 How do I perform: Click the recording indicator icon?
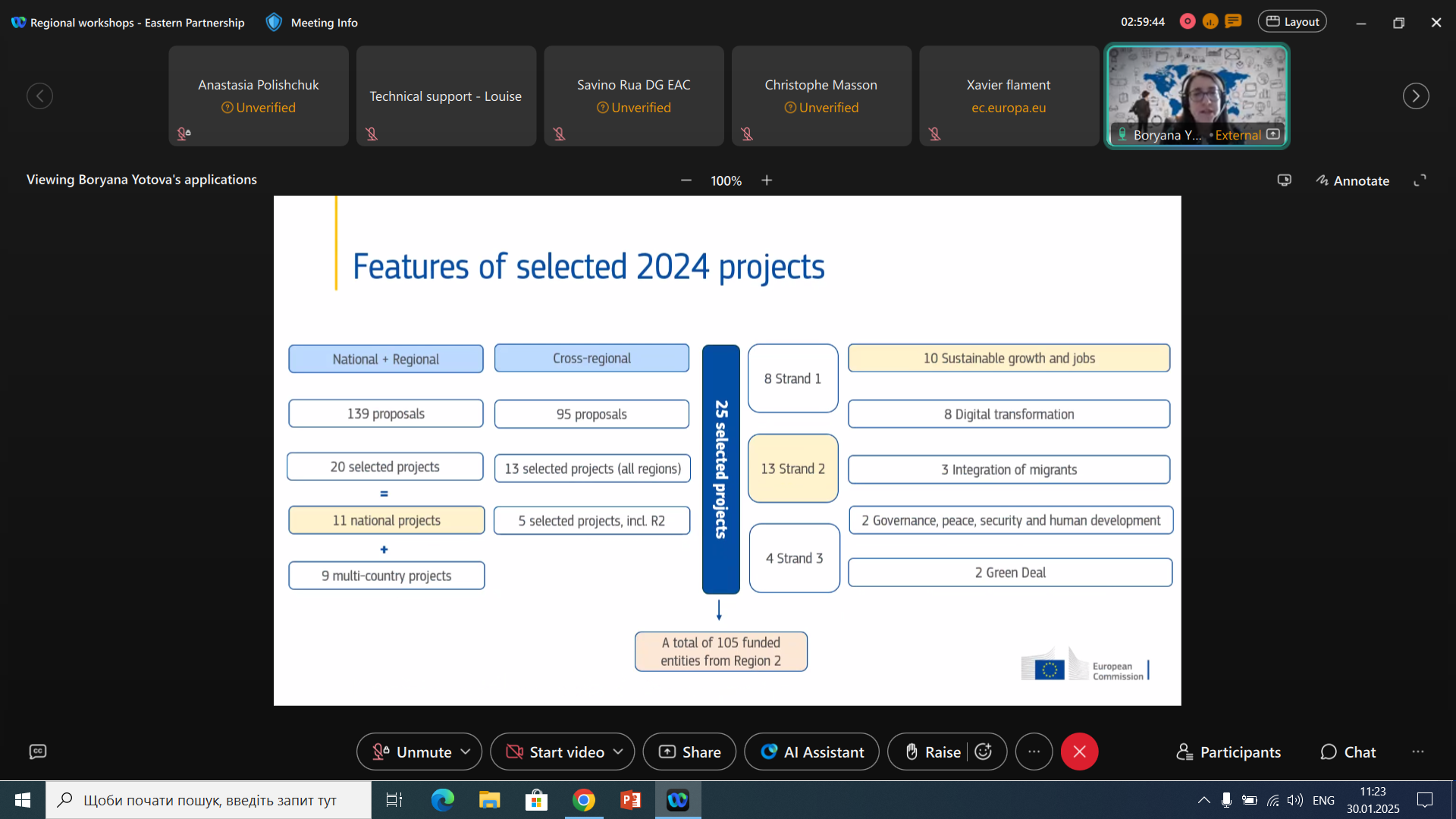[1188, 22]
